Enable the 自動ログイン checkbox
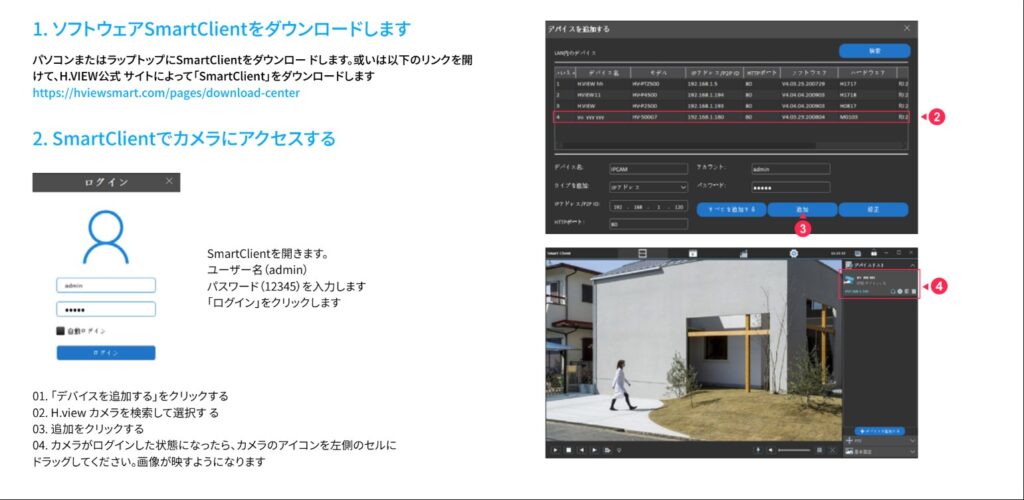 pyautogui.click(x=61, y=330)
